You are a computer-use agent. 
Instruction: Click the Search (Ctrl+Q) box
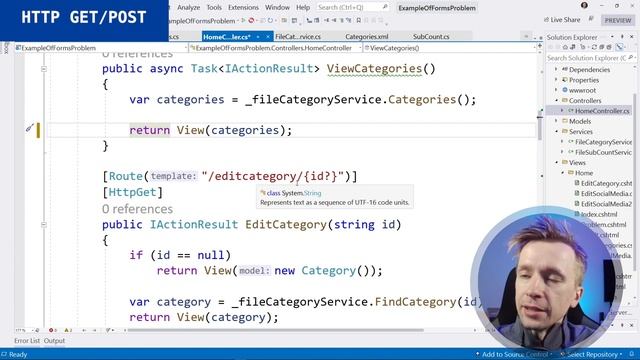(x=353, y=7)
